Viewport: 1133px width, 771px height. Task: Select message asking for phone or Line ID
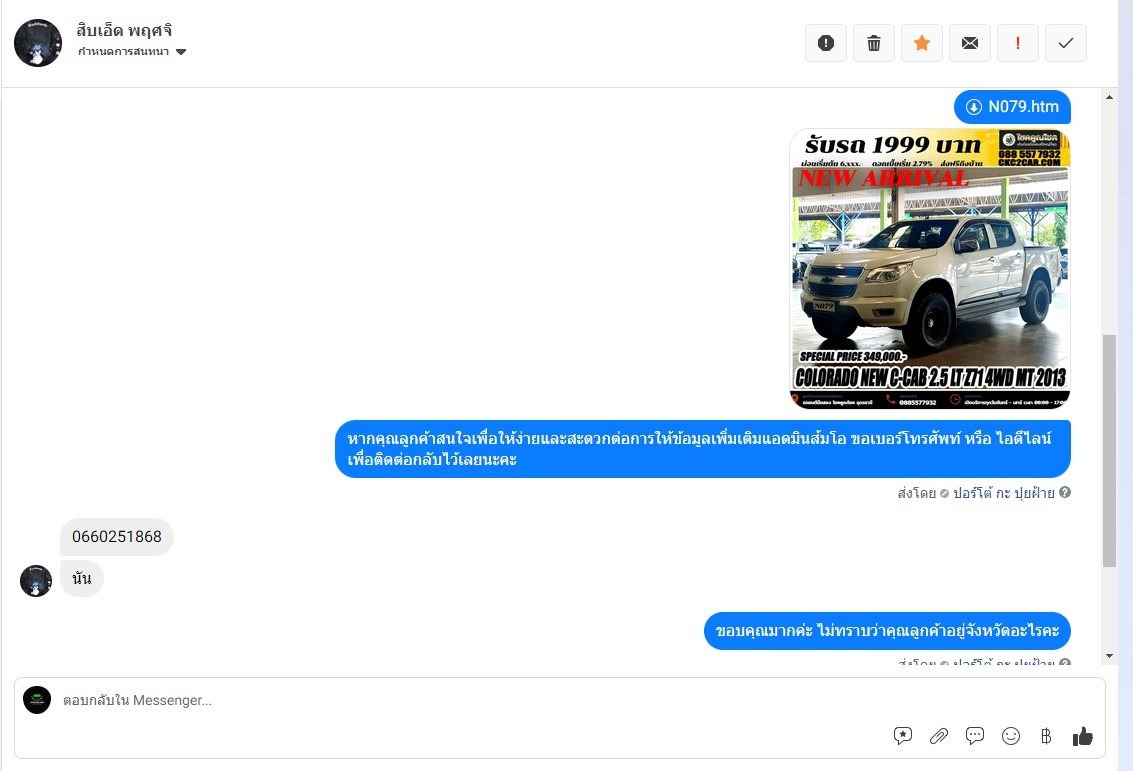point(702,449)
